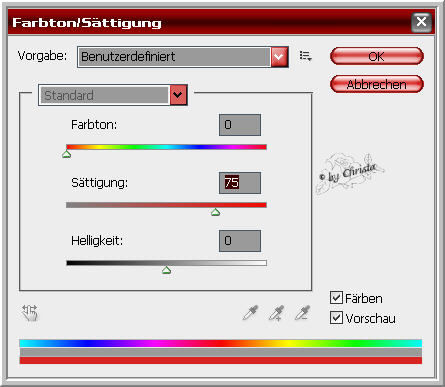
Task: Click the Farbton slider handle
Action: point(67,154)
